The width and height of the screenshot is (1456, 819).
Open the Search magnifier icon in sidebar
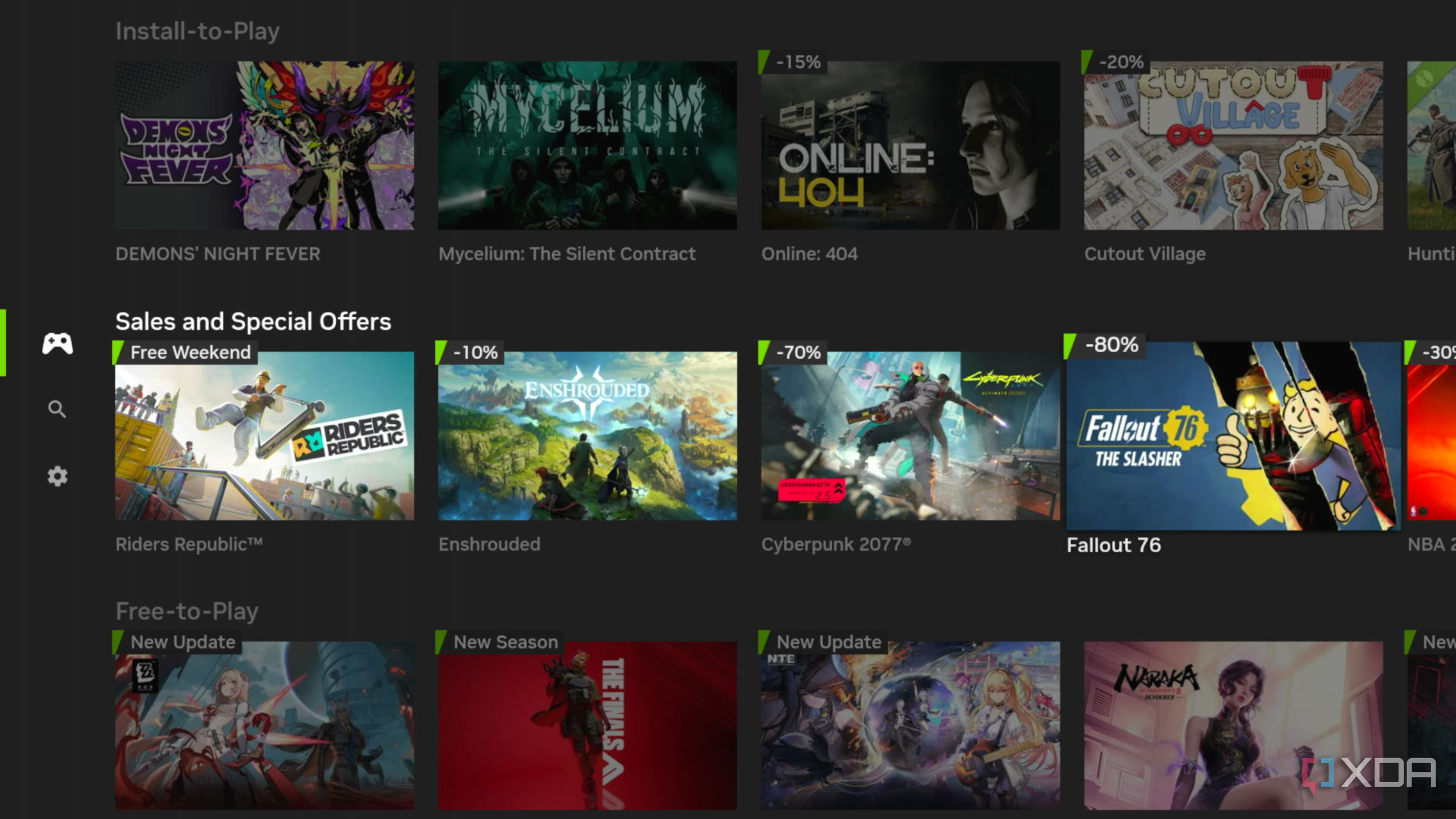point(57,409)
